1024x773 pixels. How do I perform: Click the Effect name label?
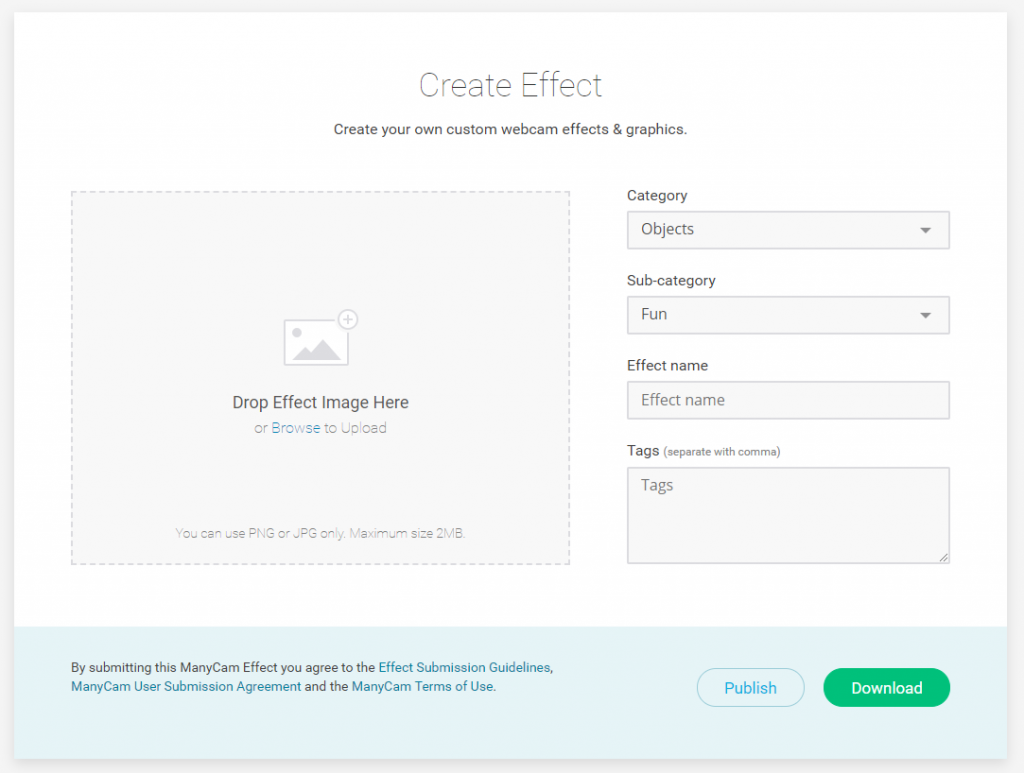click(667, 365)
